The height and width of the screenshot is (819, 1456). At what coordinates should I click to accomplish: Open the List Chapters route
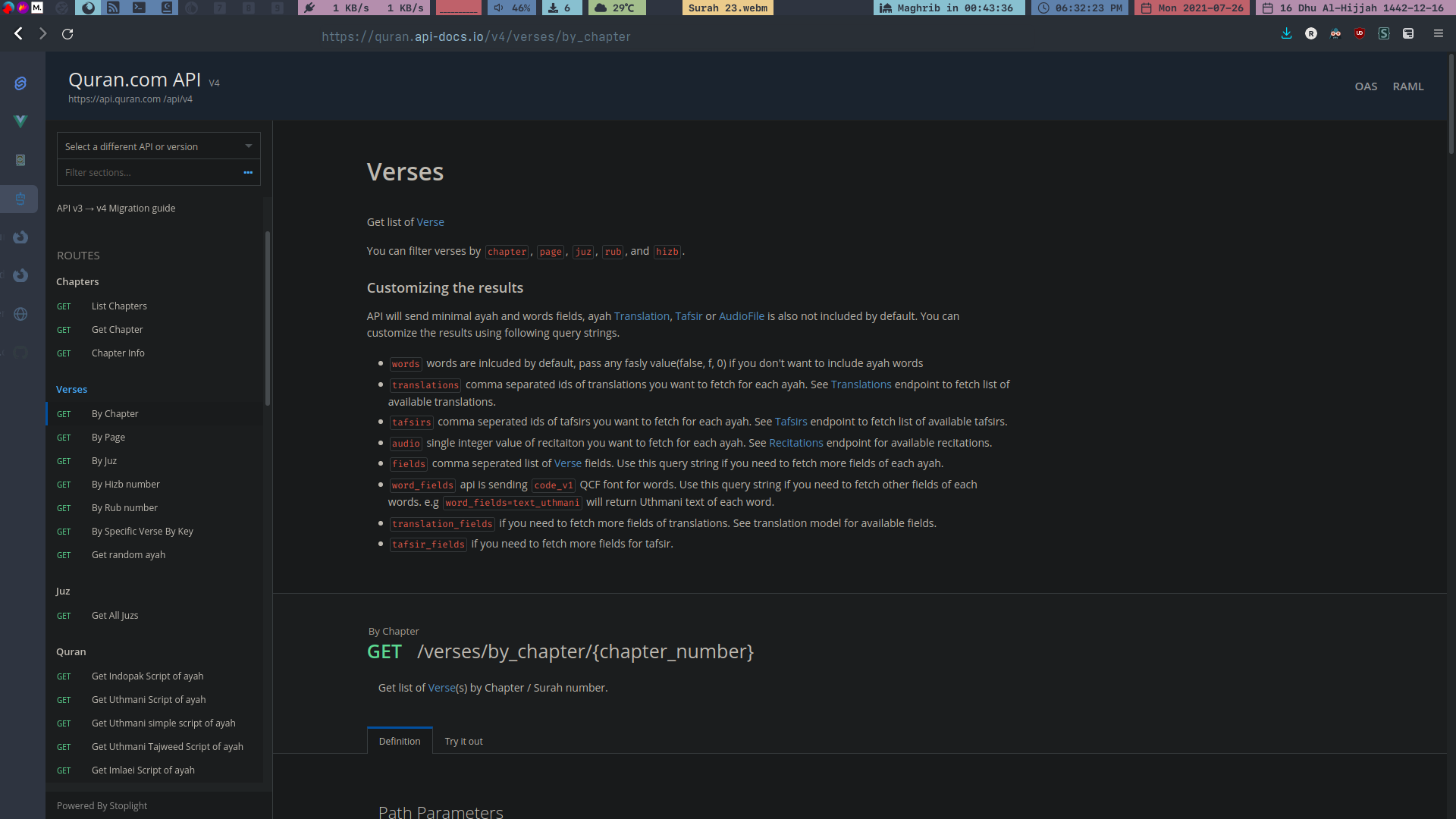119,306
